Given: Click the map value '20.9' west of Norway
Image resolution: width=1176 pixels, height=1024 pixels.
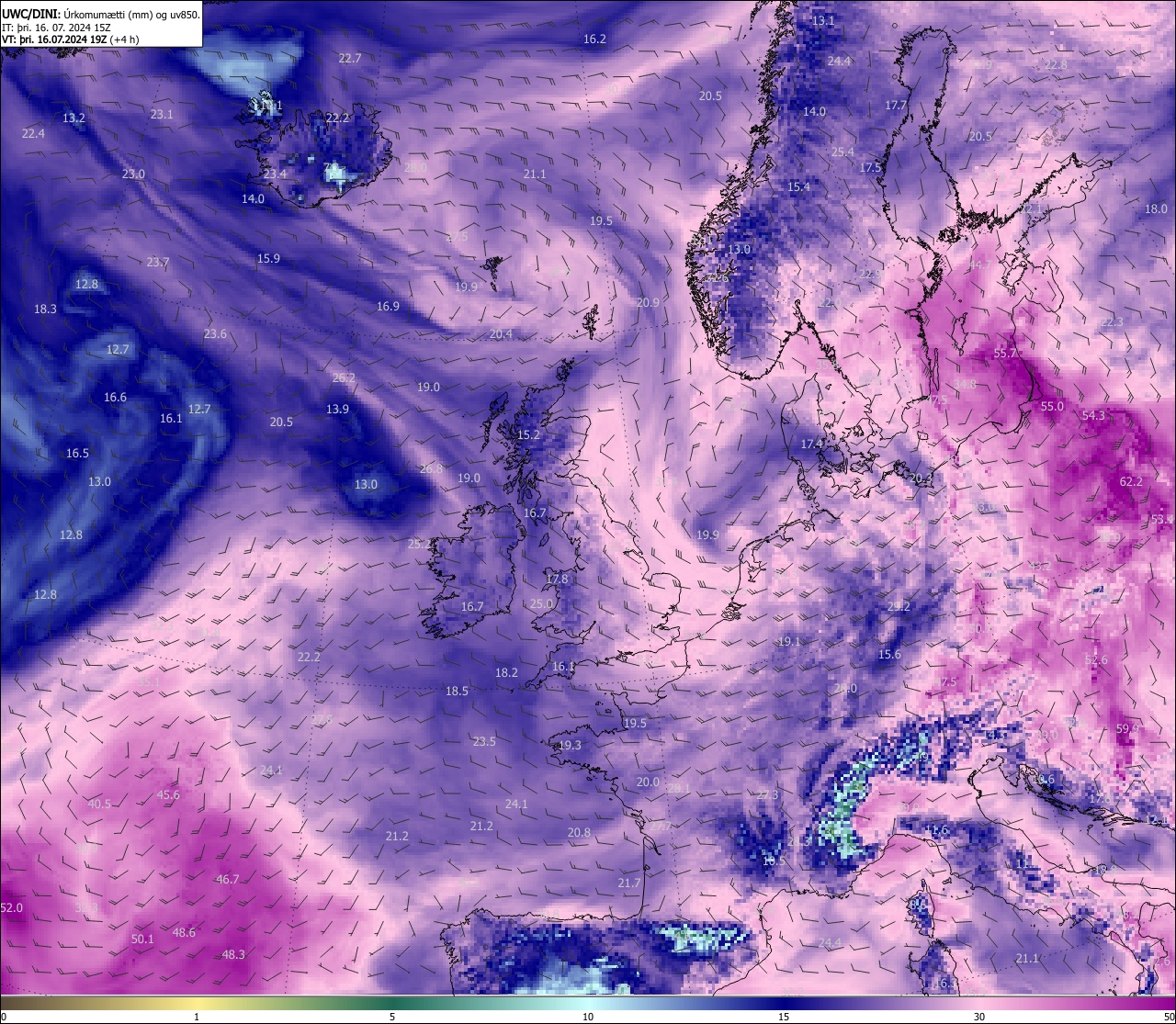Looking at the screenshot, I should coord(648,302).
